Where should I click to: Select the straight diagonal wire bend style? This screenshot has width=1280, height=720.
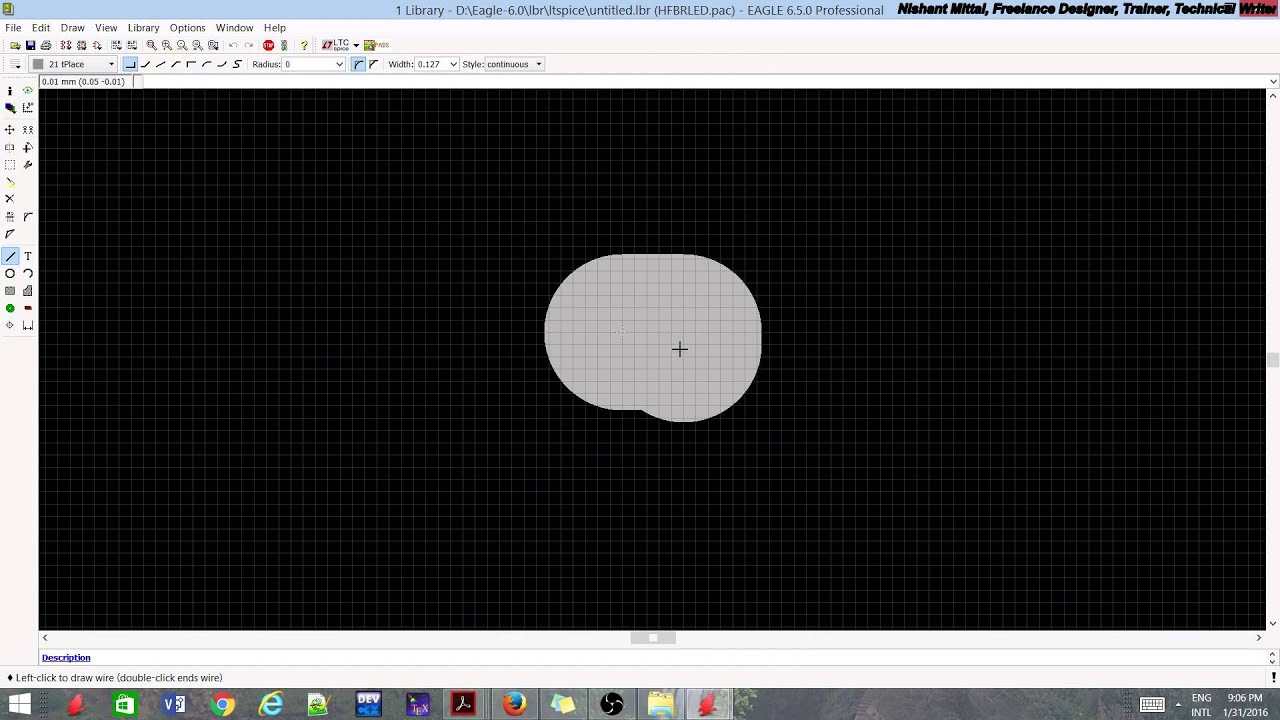pos(160,64)
